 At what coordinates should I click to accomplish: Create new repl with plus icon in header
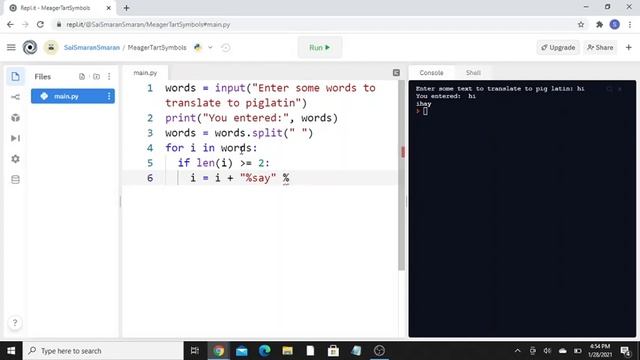(629, 47)
